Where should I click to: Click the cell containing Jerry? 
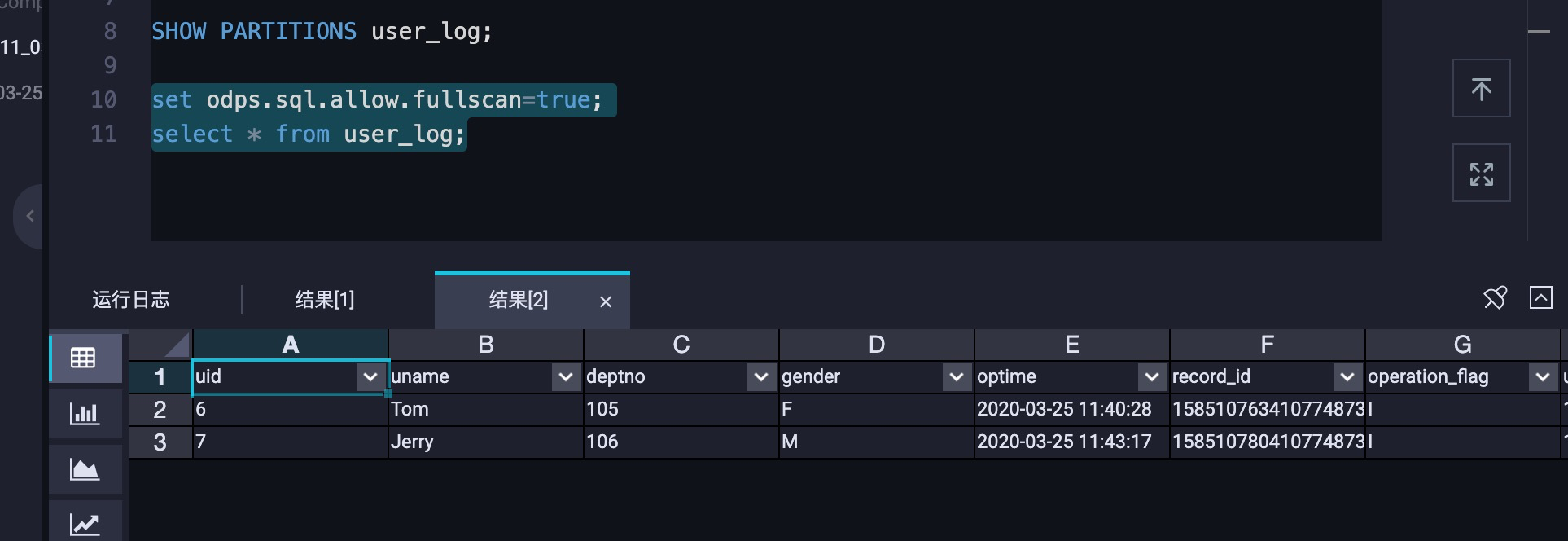(485, 442)
